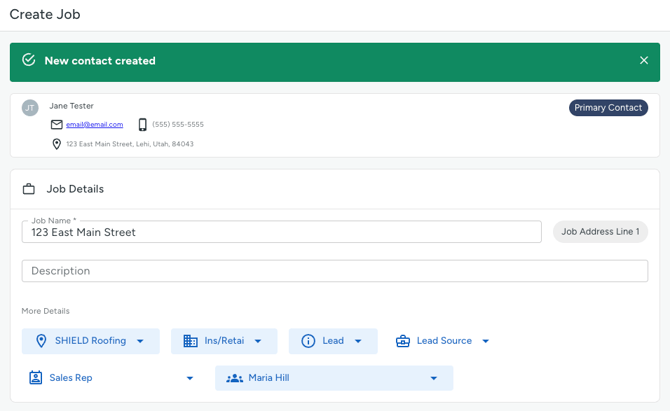
Task: Open the email@email.com link
Action: click(94, 124)
